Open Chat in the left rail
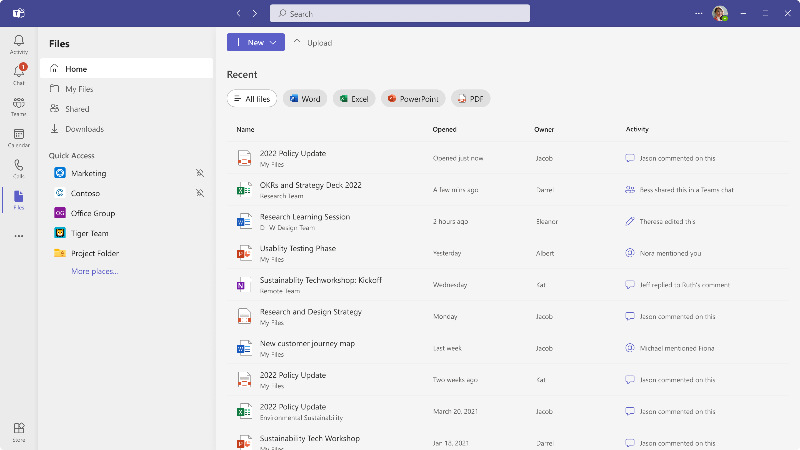 pyautogui.click(x=18, y=74)
